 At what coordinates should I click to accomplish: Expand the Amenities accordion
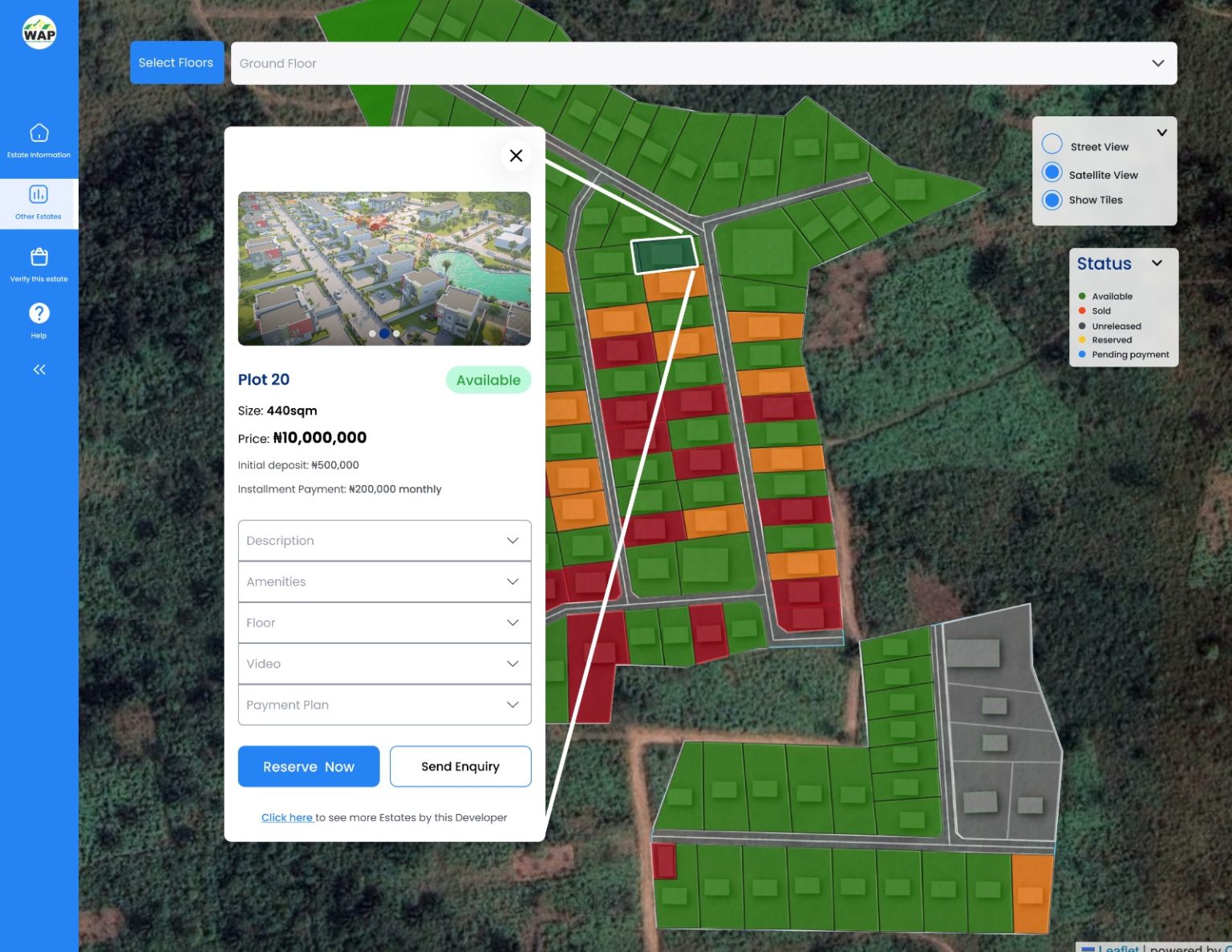pos(384,581)
